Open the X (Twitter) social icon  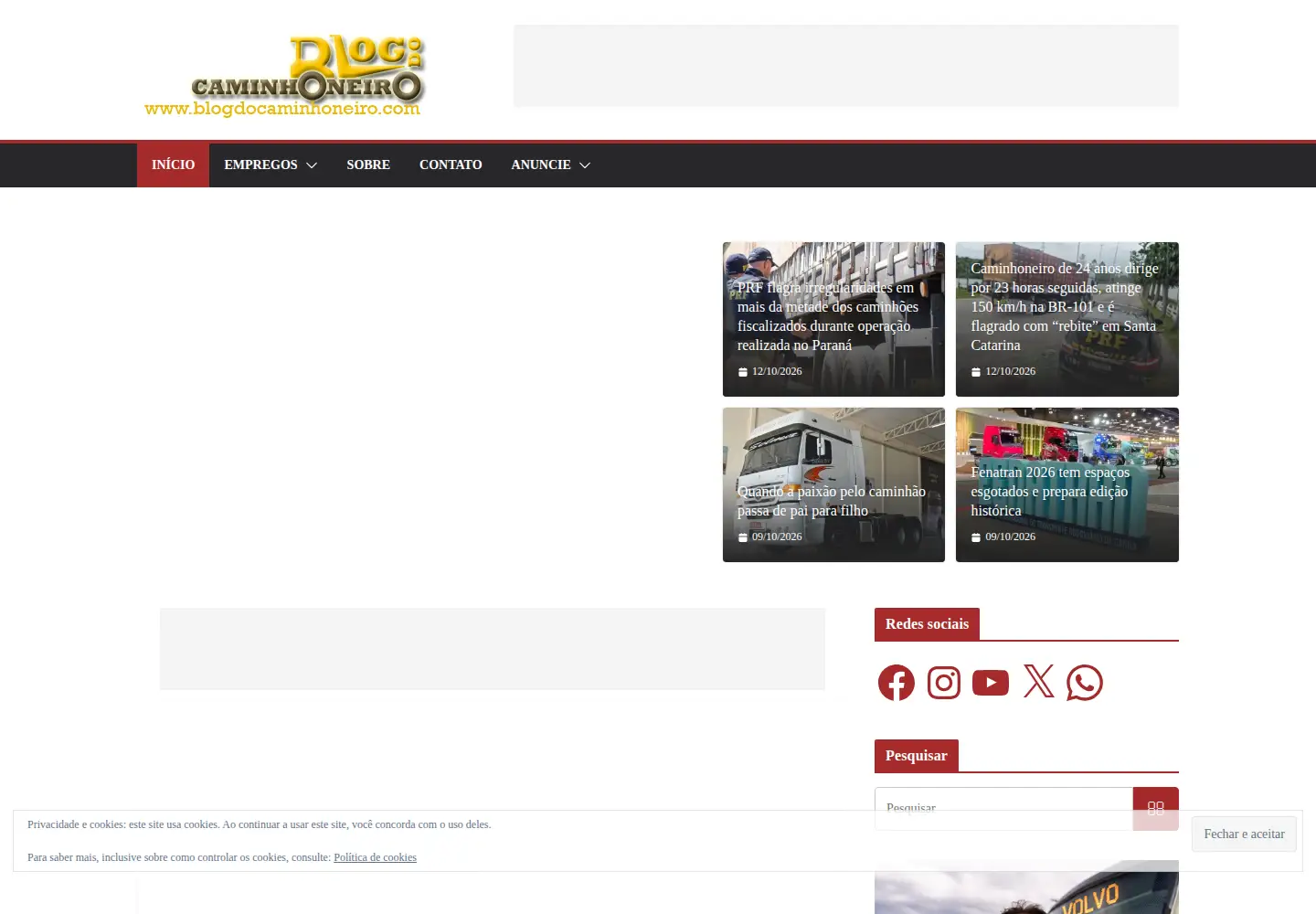pos(1038,682)
